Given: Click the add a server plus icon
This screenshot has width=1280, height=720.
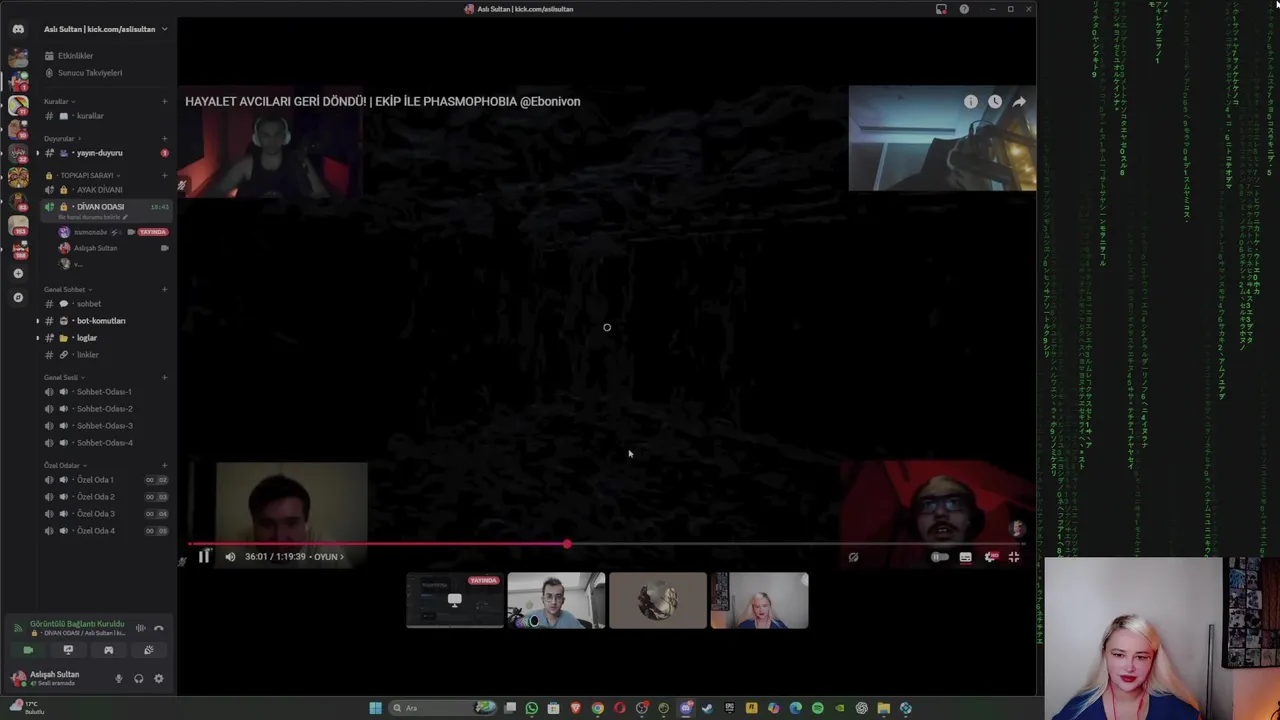Looking at the screenshot, I should click(x=18, y=273).
